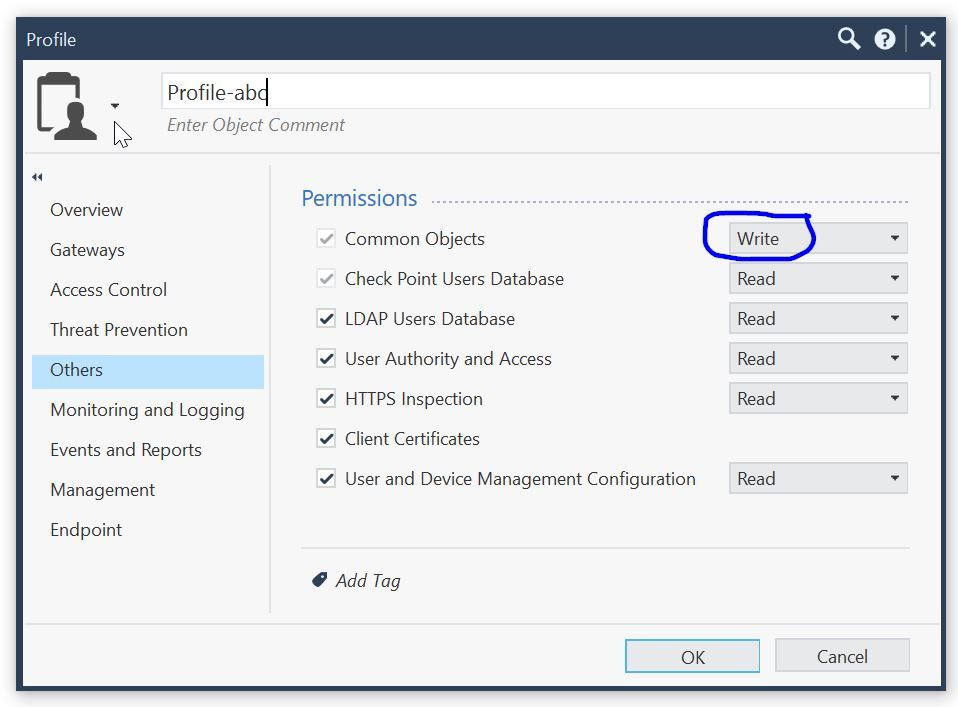
Task: Uncheck HTTPS Inspection permission
Action: point(326,398)
